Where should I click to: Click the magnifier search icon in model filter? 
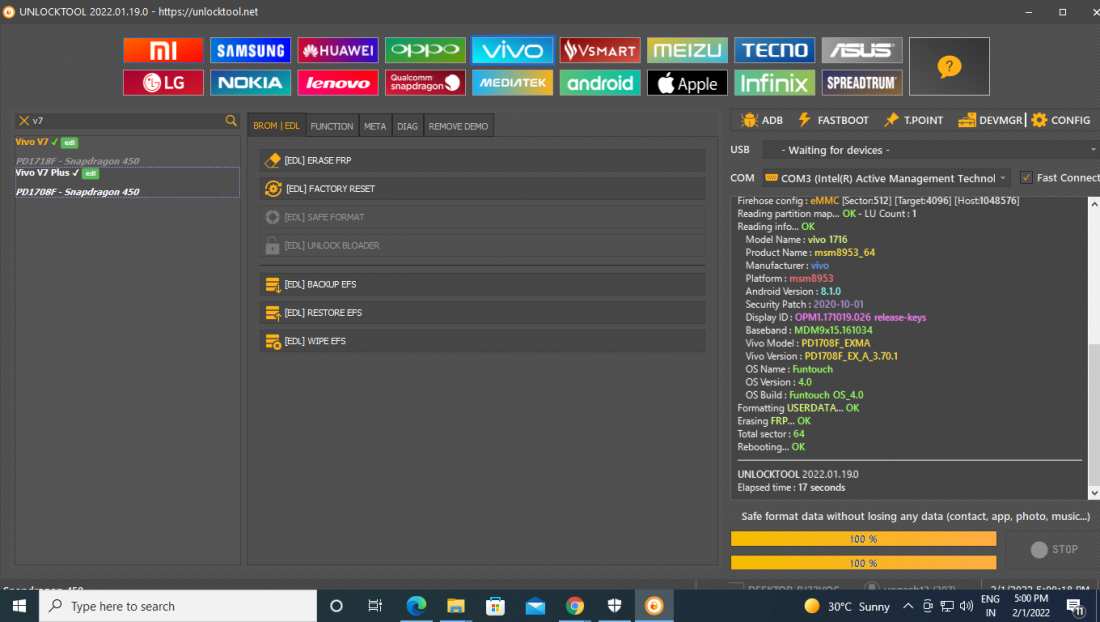point(231,121)
